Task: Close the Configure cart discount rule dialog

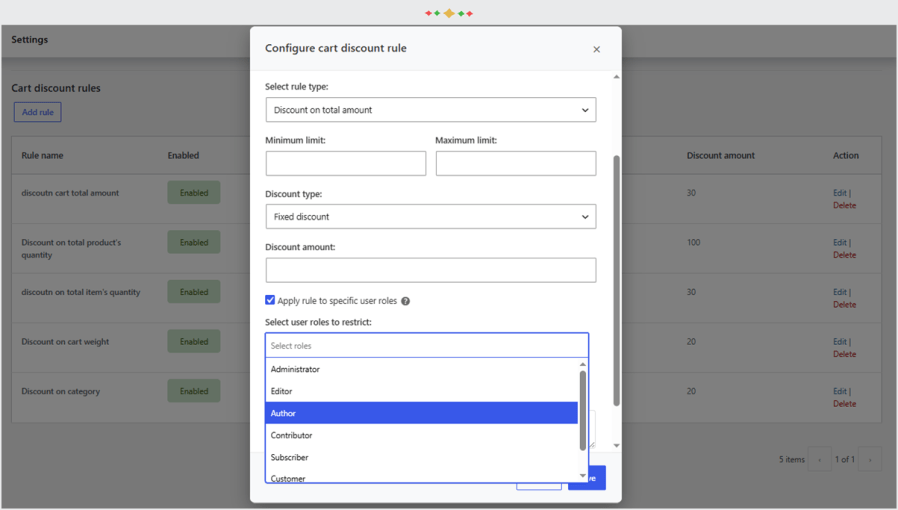Action: [x=596, y=49]
